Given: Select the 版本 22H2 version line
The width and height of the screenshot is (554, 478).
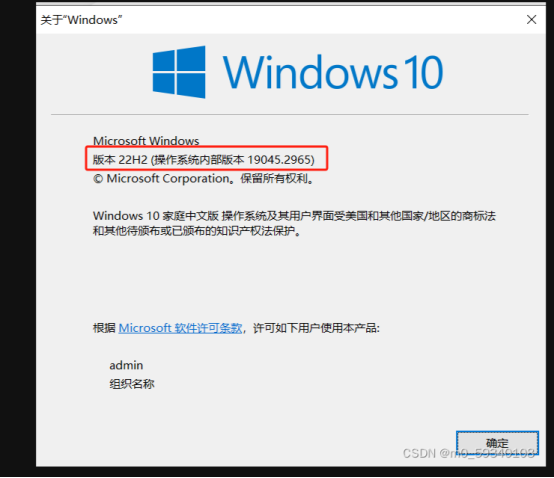Looking at the screenshot, I should click(x=204, y=160).
